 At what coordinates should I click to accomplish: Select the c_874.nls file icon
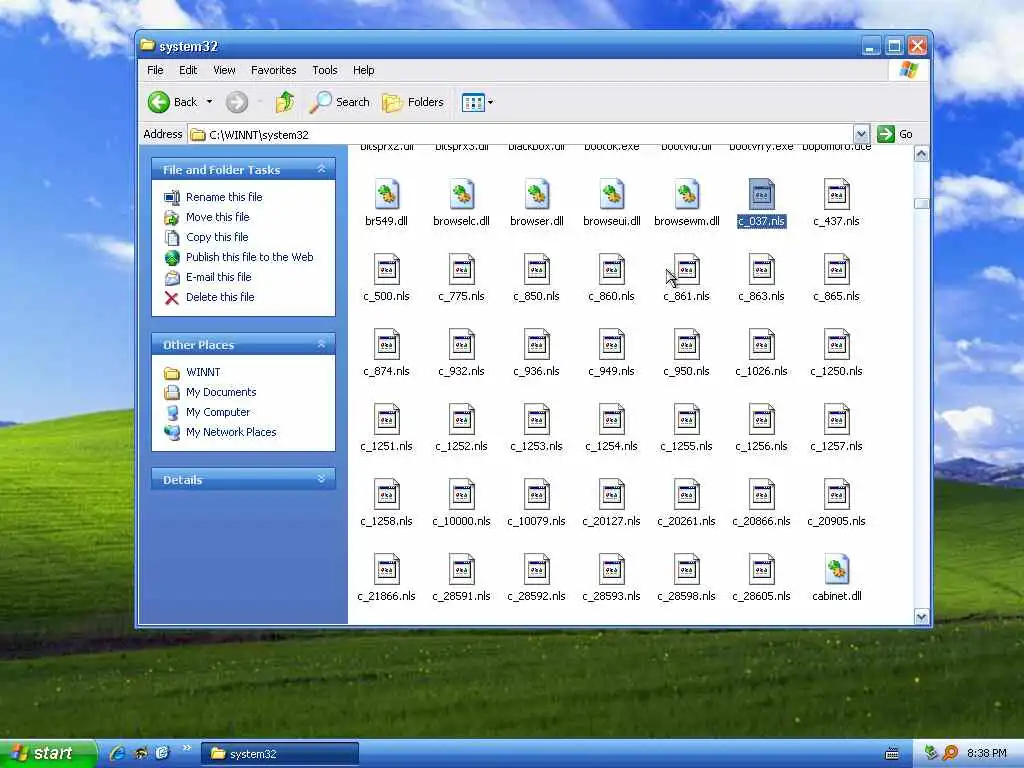pyautogui.click(x=387, y=344)
